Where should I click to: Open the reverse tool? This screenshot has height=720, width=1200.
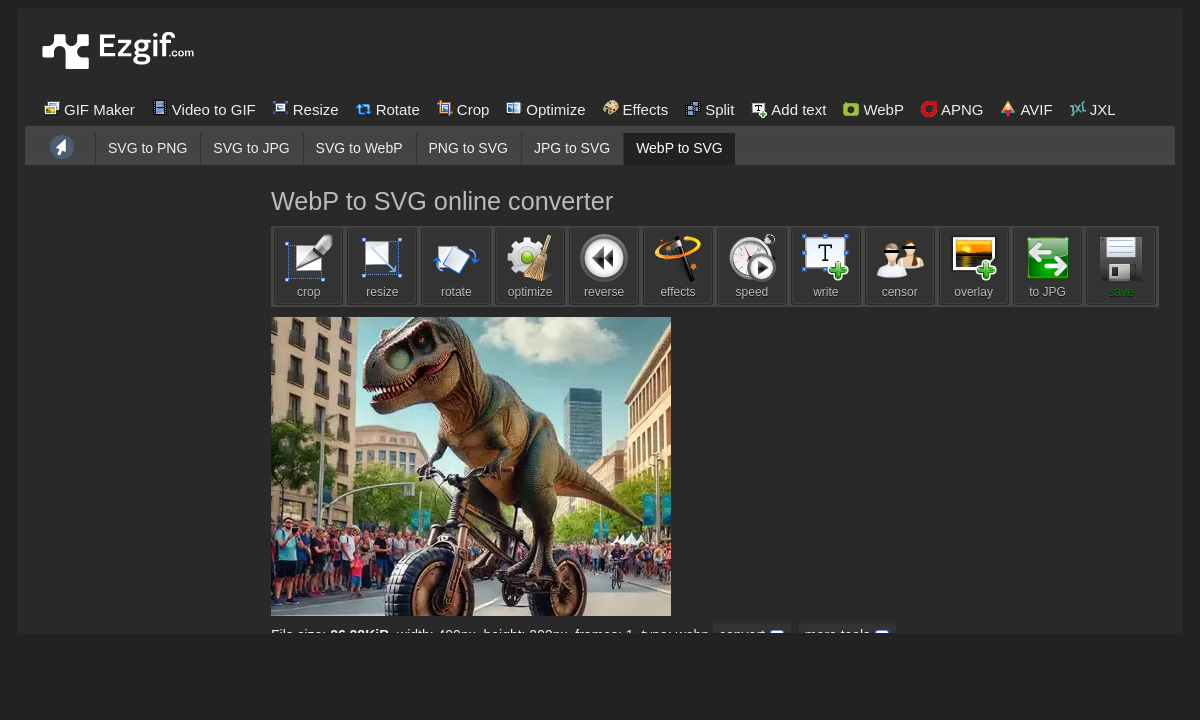coord(604,266)
